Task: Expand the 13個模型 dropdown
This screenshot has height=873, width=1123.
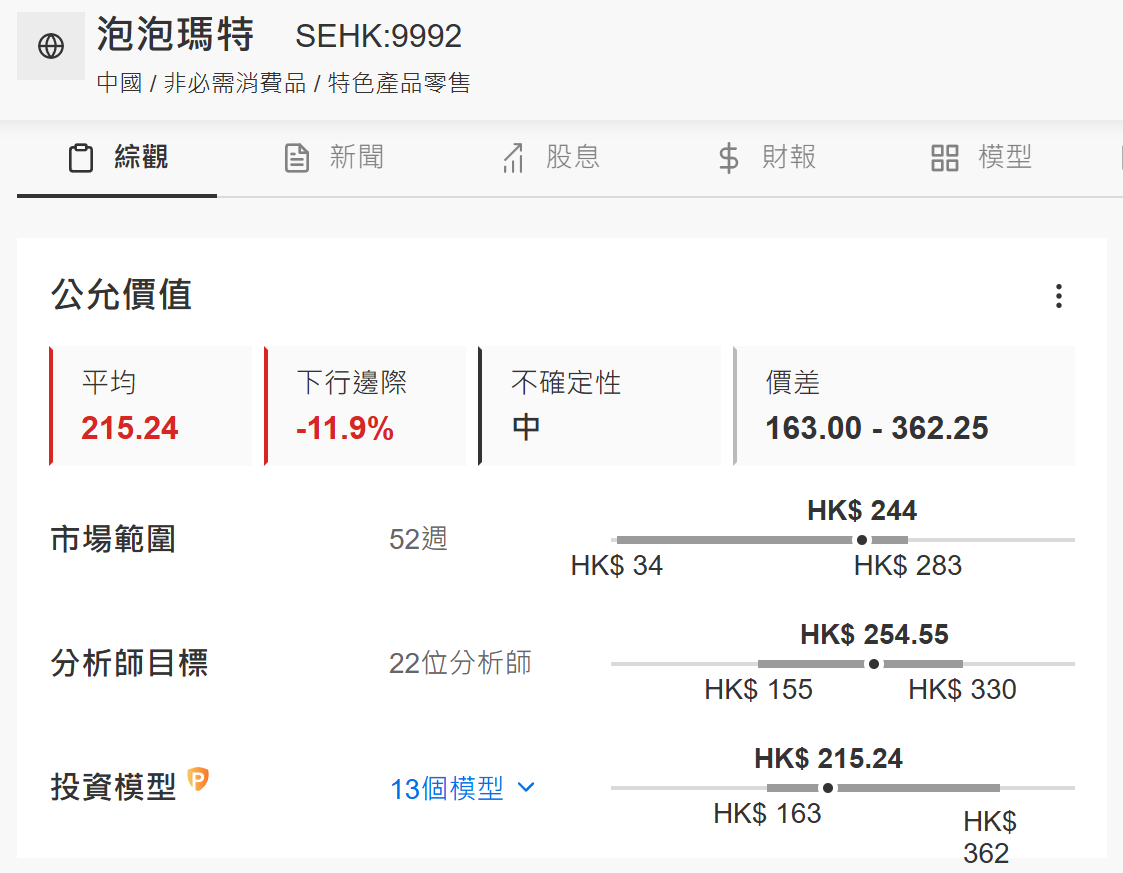Action: coord(462,788)
